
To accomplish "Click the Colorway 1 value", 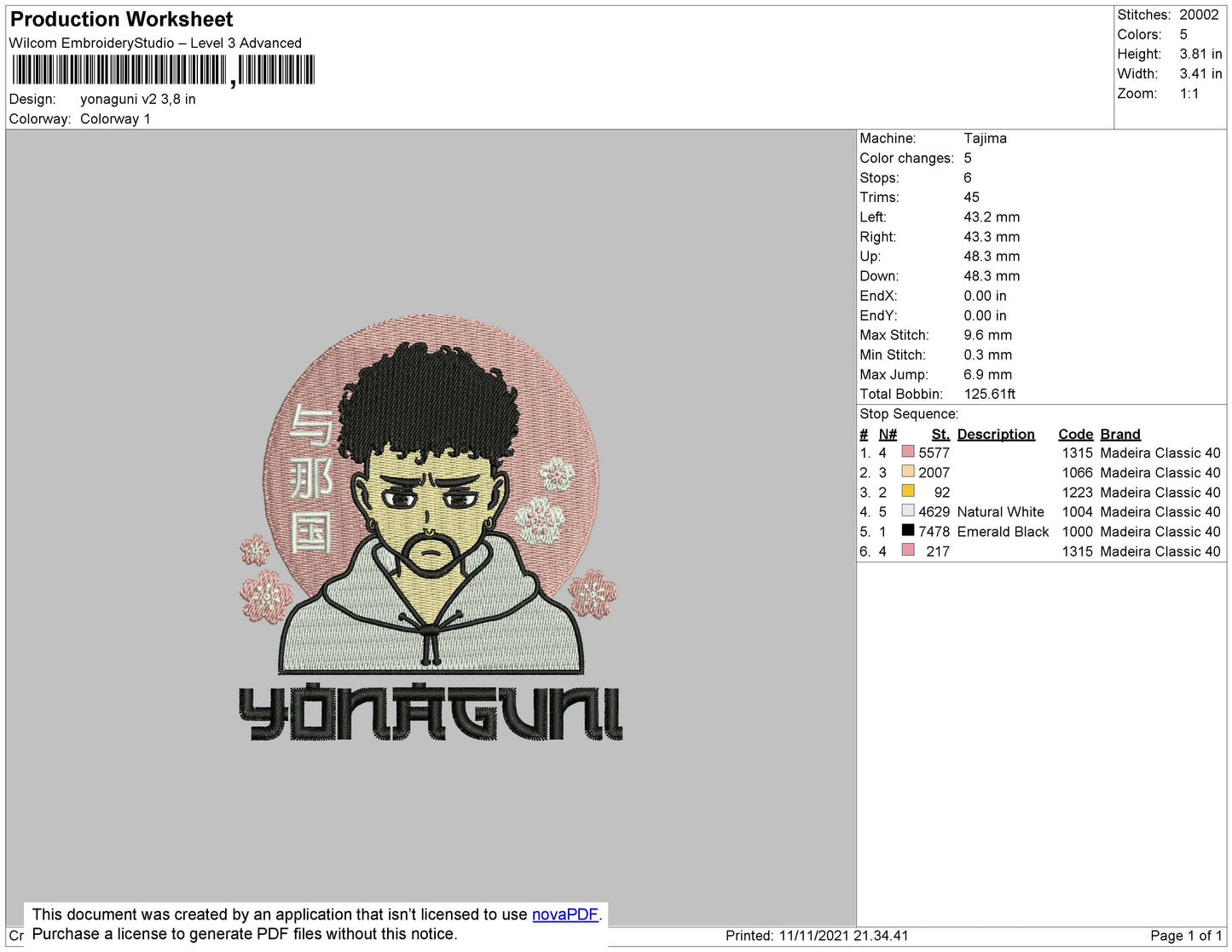I will pos(115,118).
